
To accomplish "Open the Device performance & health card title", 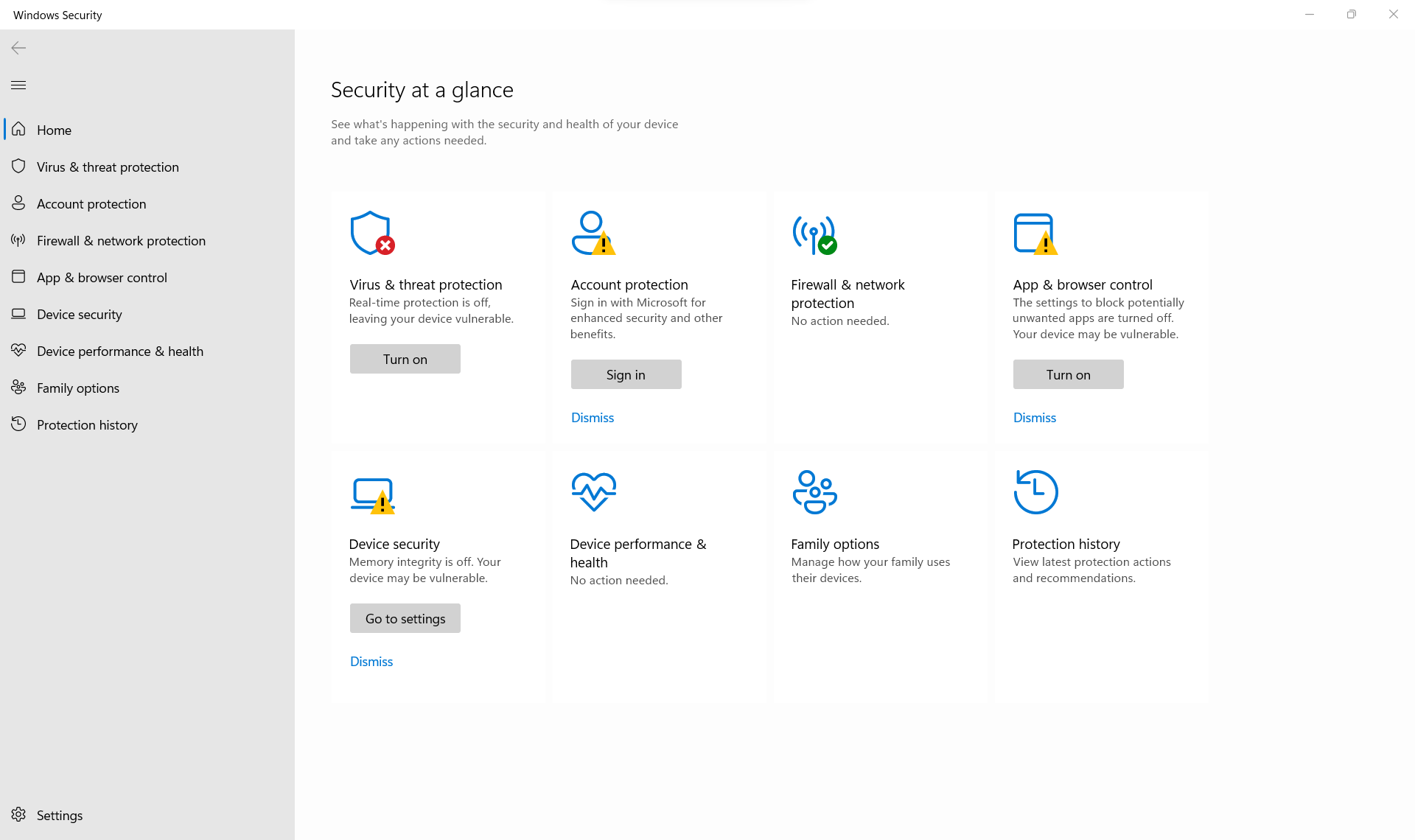I will click(638, 553).
